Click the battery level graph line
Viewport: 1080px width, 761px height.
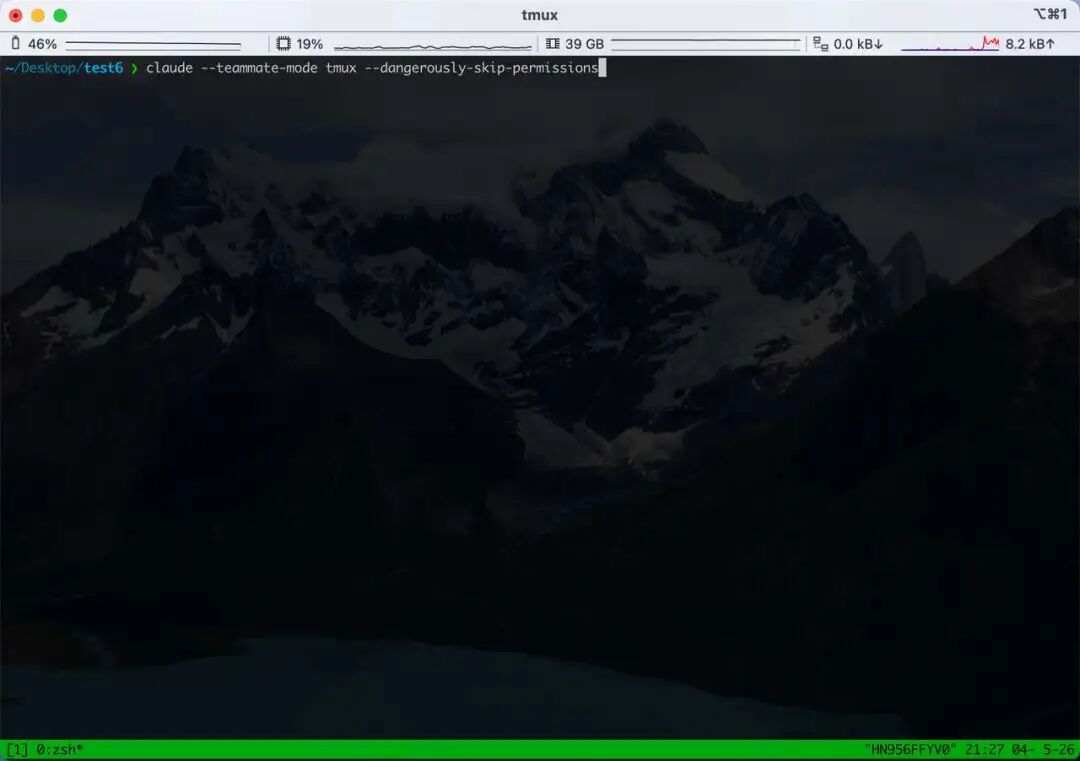coord(153,44)
